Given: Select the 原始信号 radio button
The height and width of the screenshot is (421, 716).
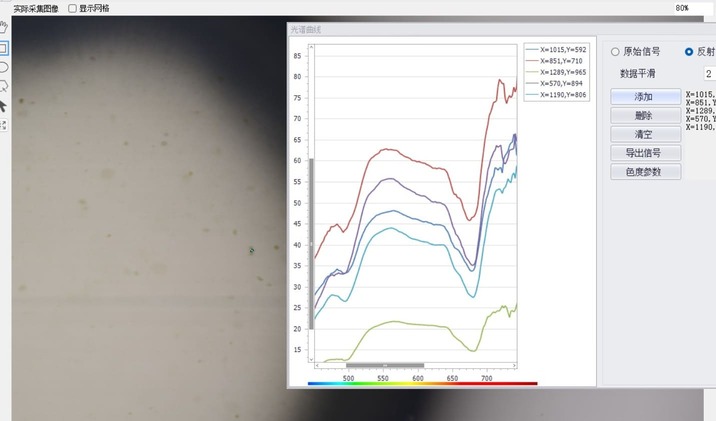Looking at the screenshot, I should 615,51.
